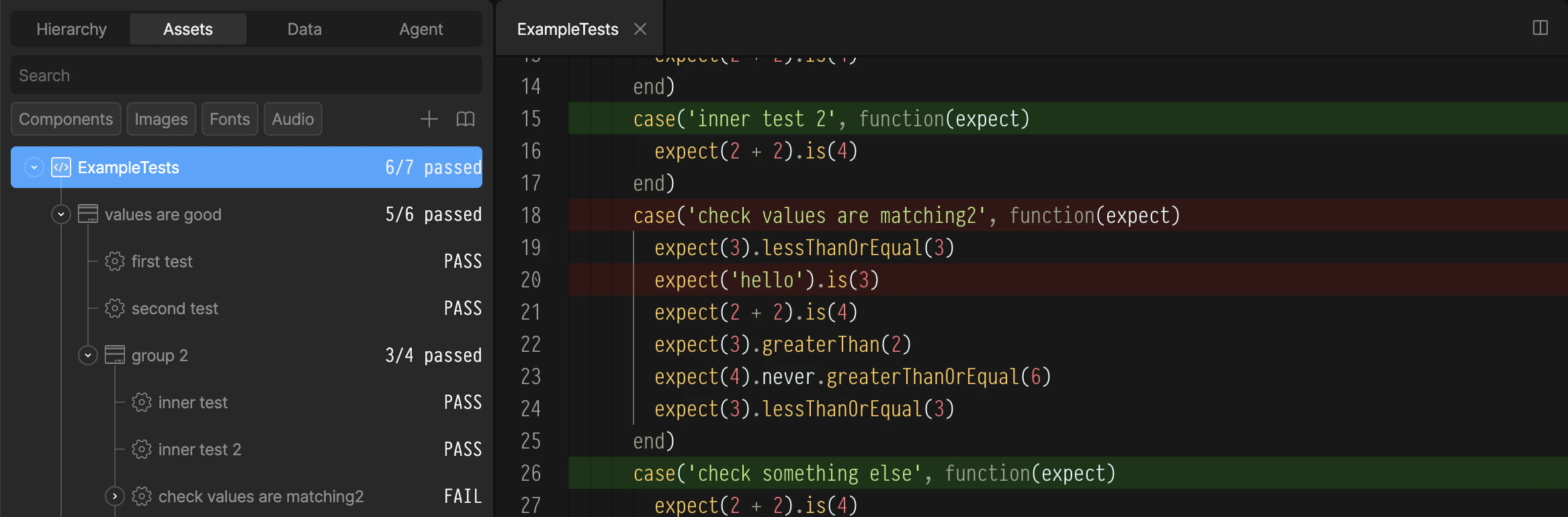Switch to the Hierarchy tab
Screen dimensions: 1568x517
[x=71, y=29]
